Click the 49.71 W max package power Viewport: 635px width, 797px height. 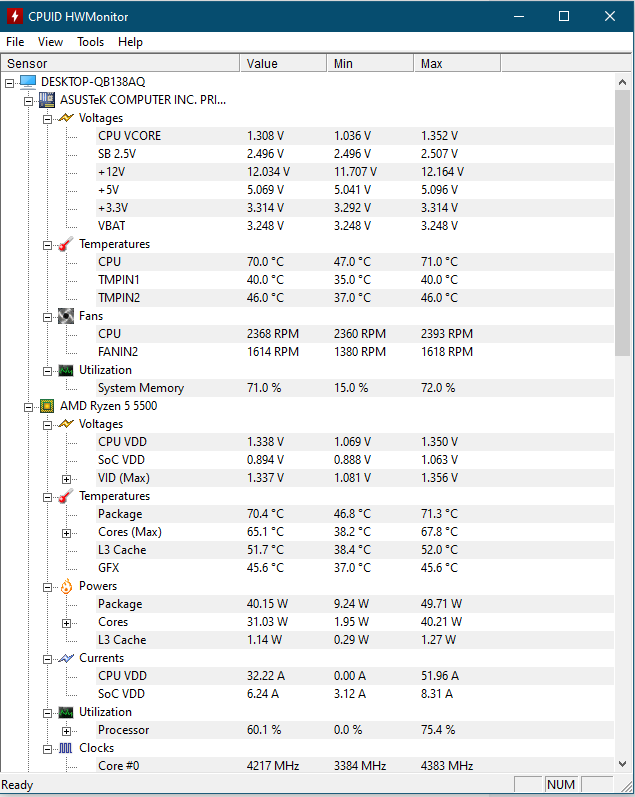441,604
